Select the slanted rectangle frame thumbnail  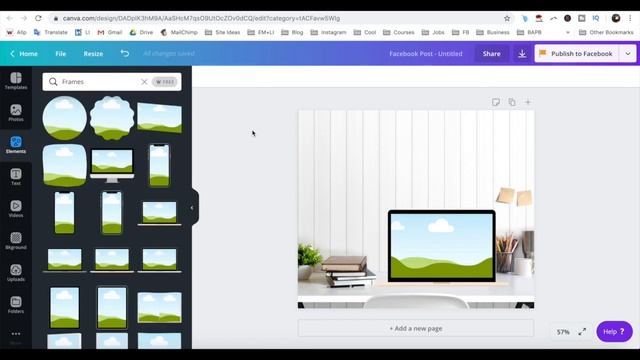click(160, 118)
